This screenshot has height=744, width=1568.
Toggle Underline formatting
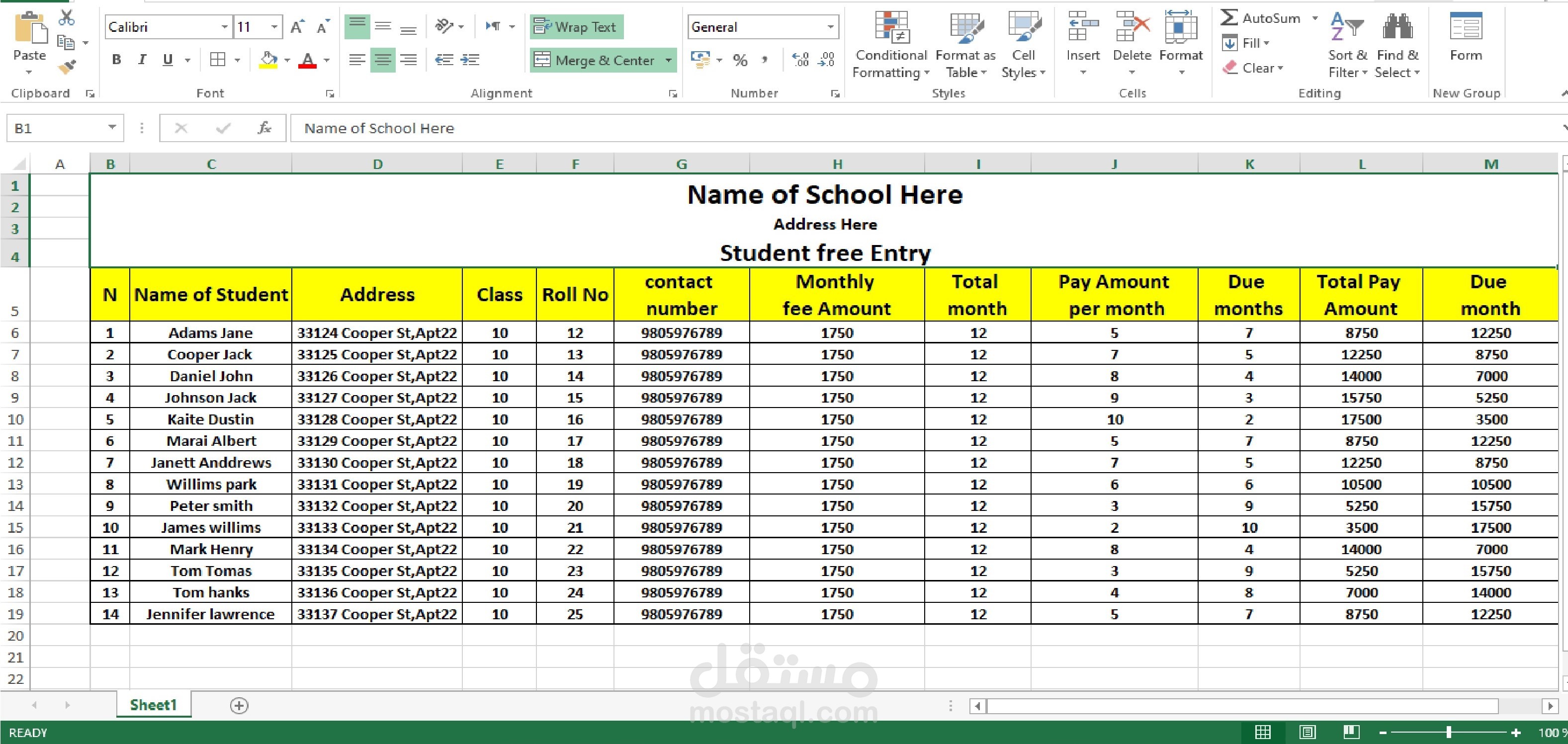click(168, 60)
